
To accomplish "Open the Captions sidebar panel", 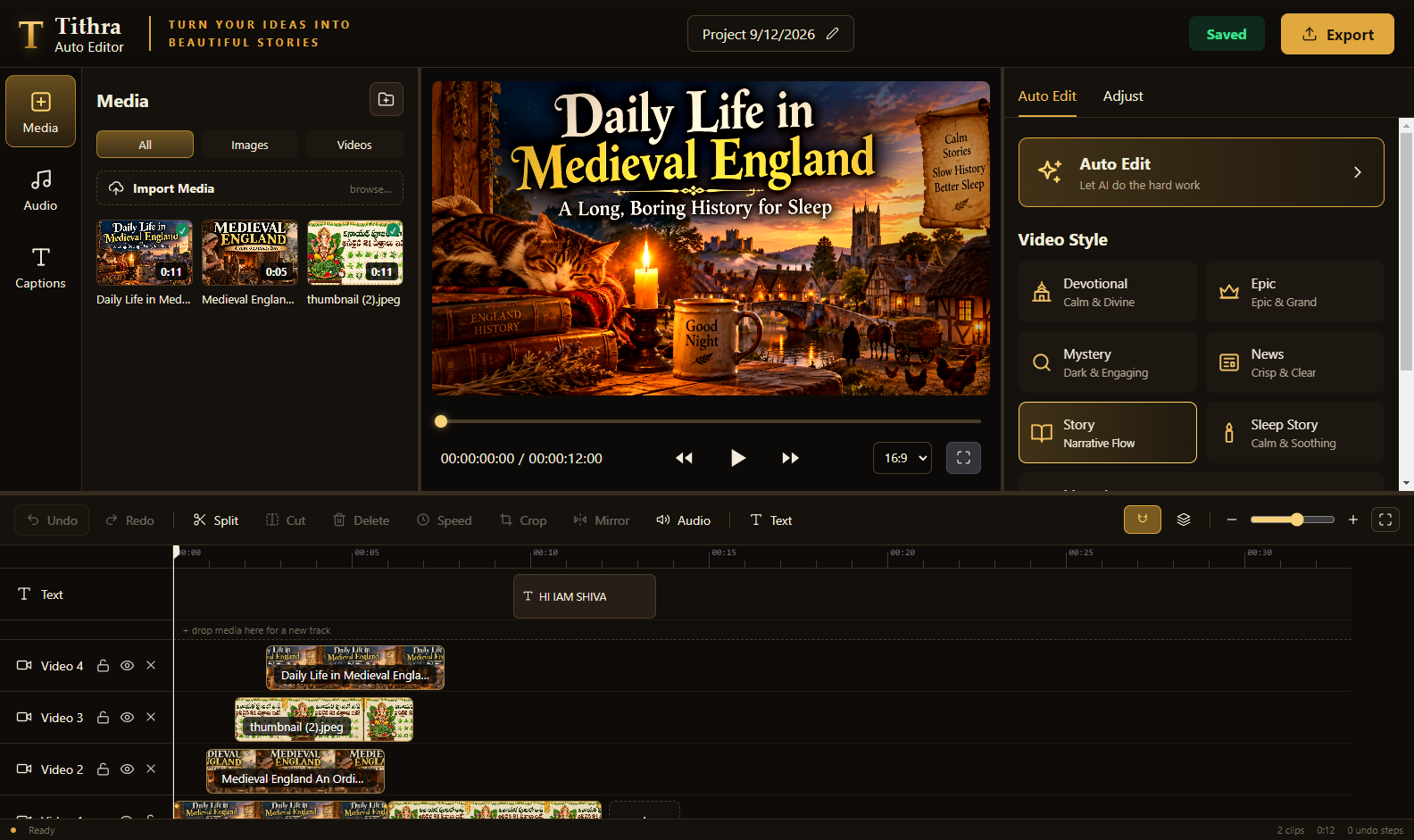I will click(x=40, y=268).
